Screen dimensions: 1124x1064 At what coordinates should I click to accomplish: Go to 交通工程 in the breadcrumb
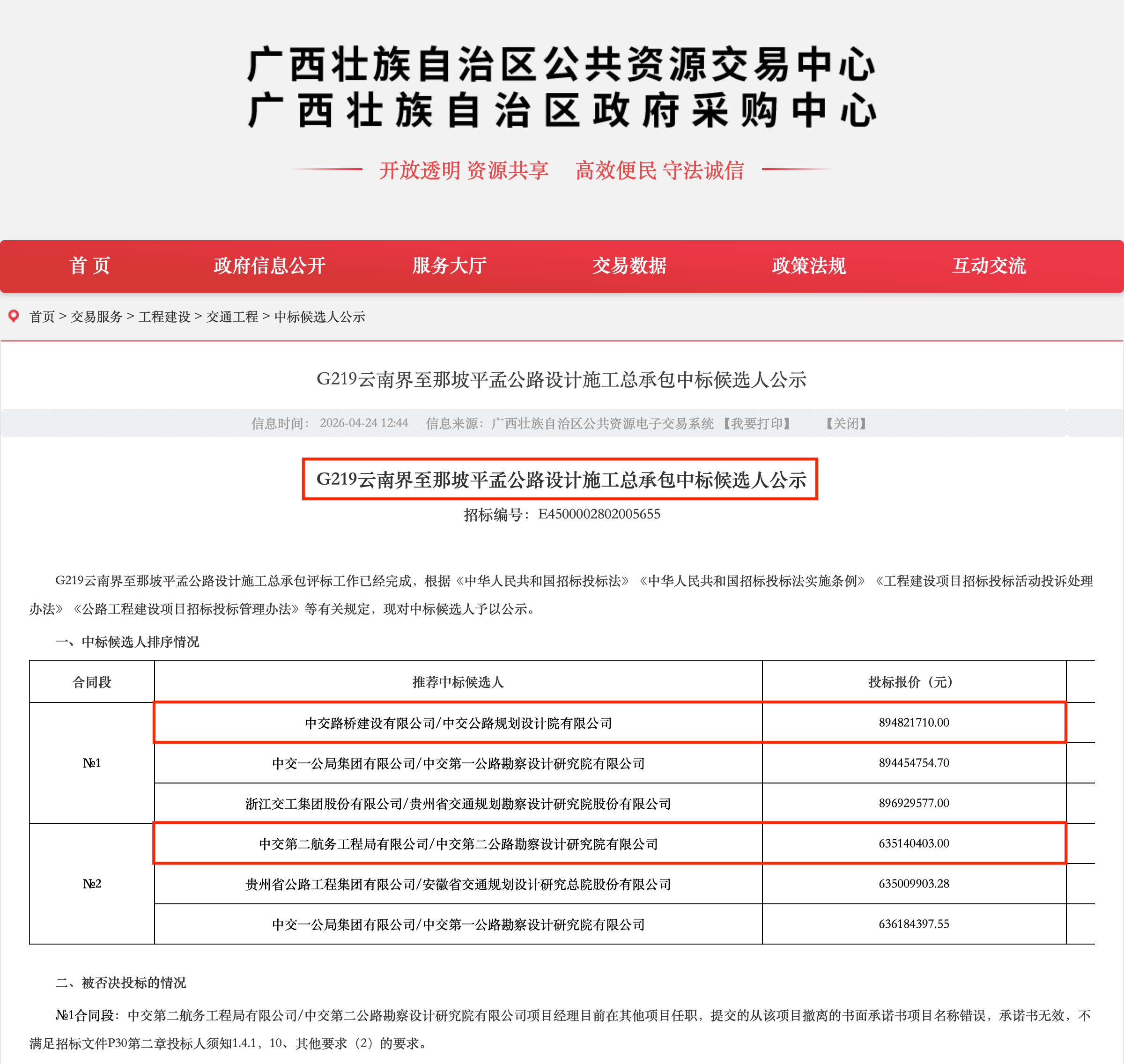point(232,317)
